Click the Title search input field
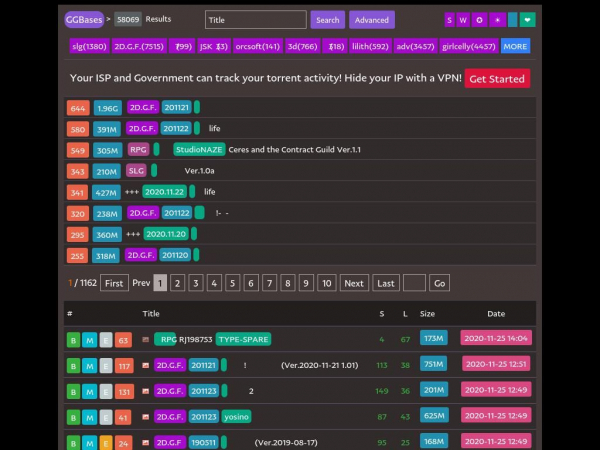 point(256,20)
